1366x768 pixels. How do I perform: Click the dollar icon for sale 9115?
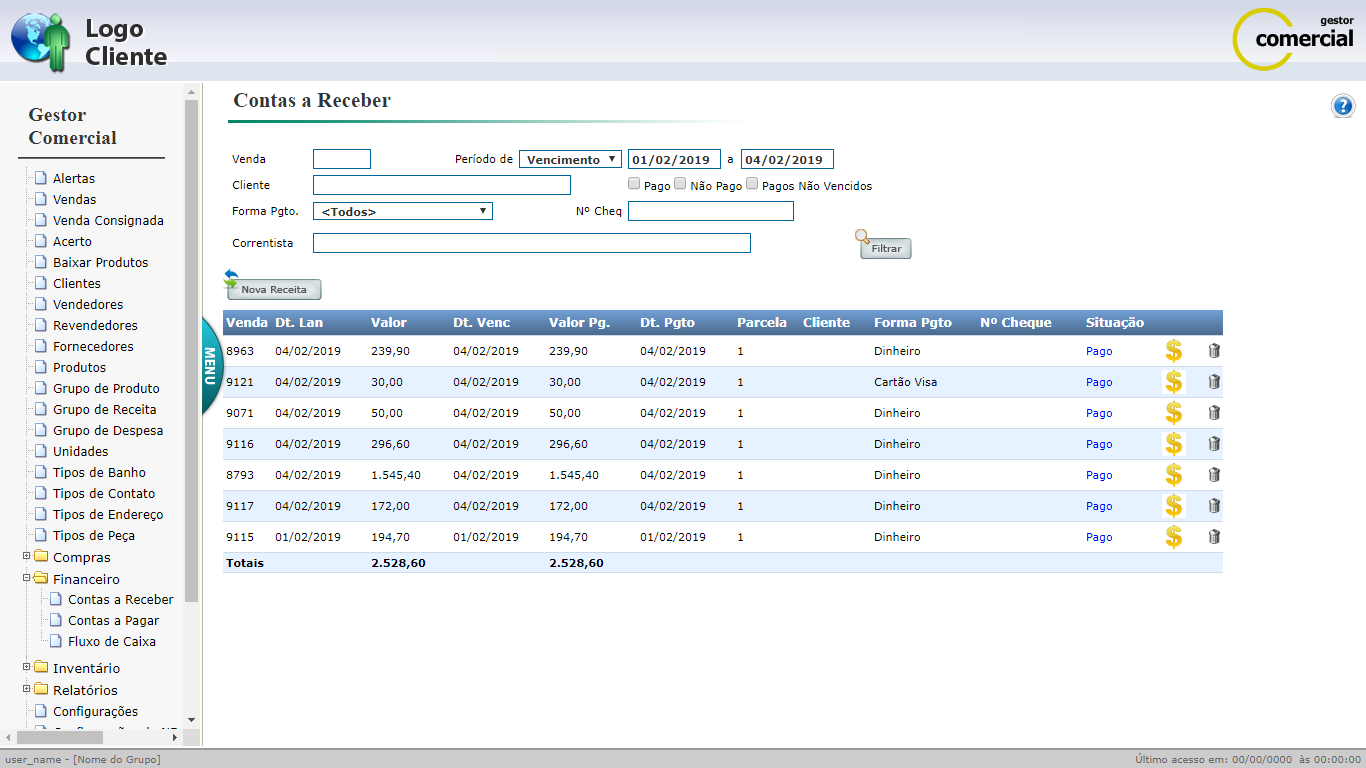[1174, 537]
